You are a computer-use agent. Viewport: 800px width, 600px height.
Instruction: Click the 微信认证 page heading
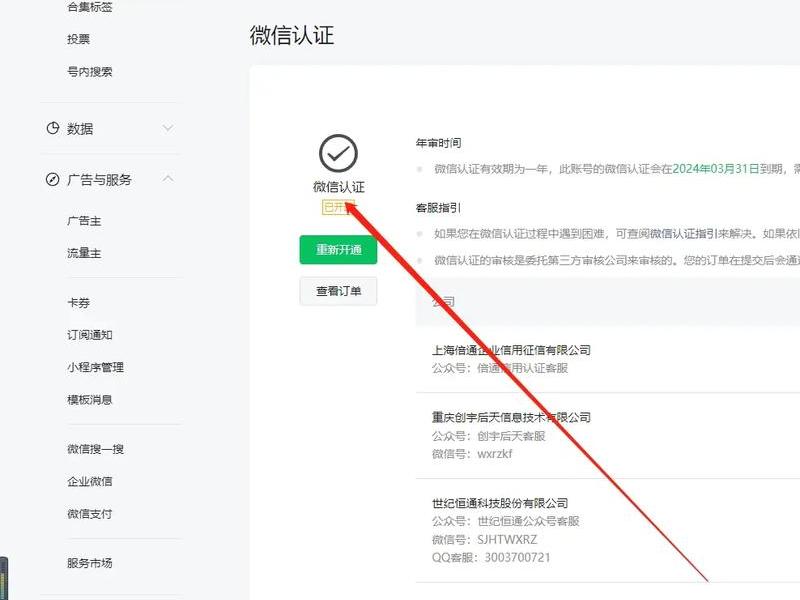click(x=292, y=36)
